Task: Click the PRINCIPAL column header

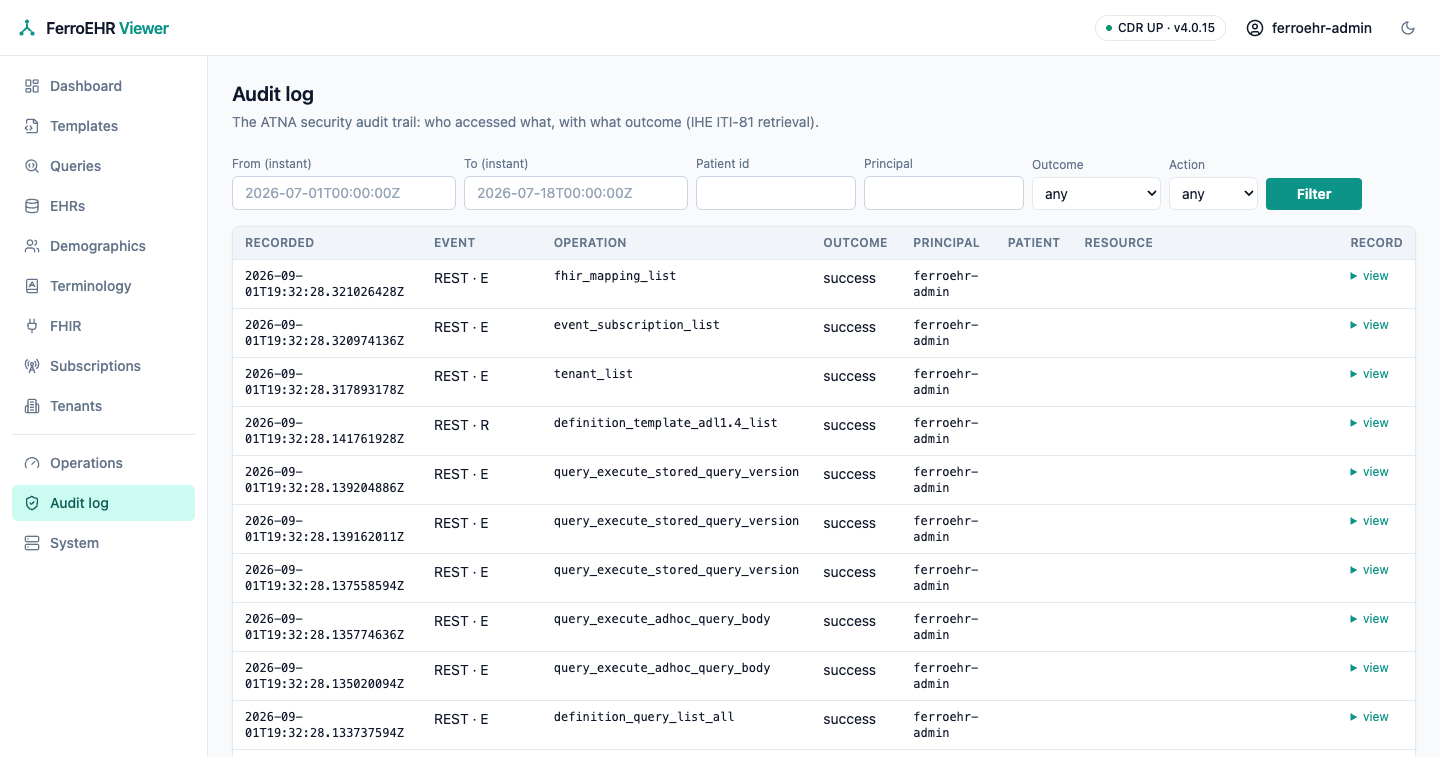Action: (946, 243)
